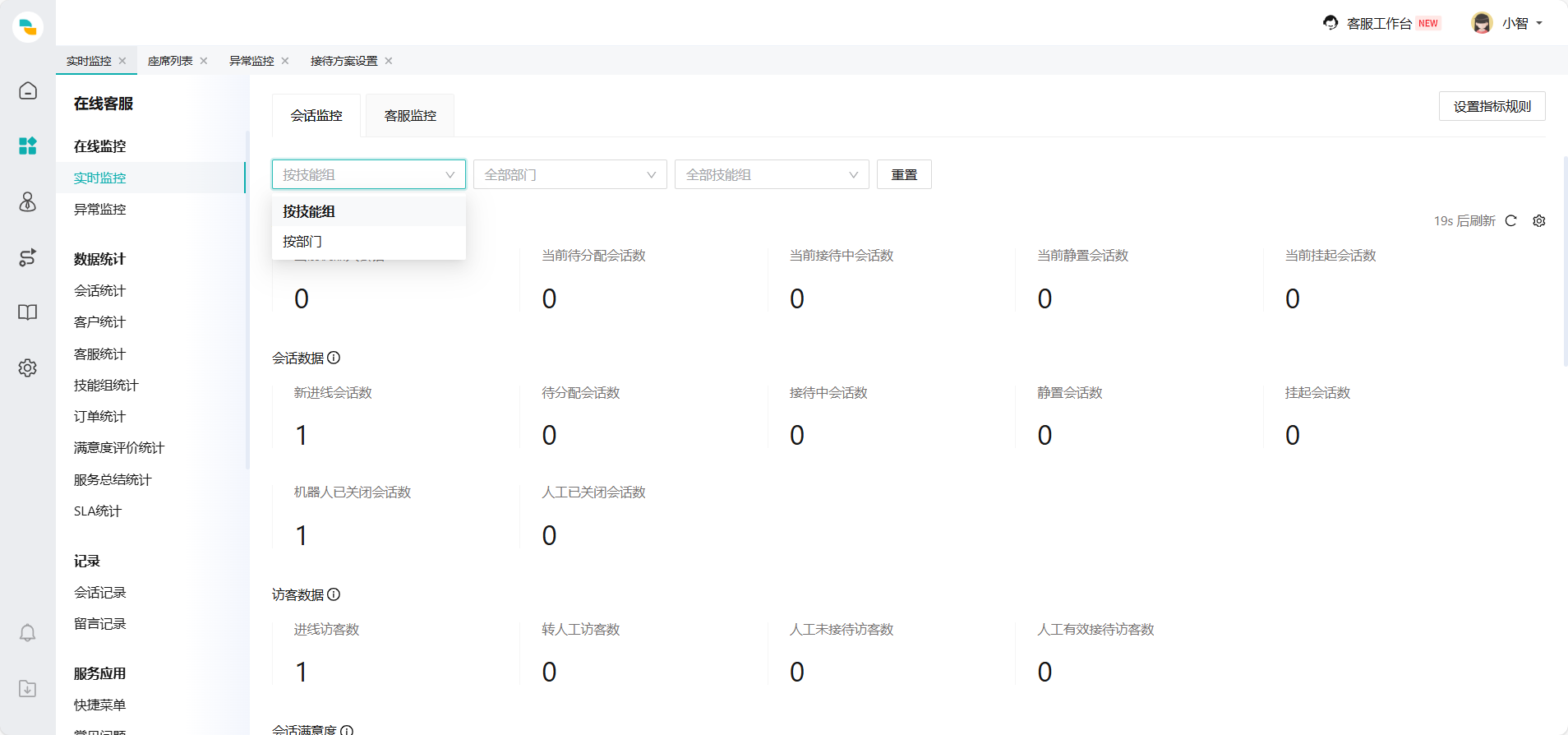
Task: Switch to 会话监控 tab
Action: click(316, 116)
